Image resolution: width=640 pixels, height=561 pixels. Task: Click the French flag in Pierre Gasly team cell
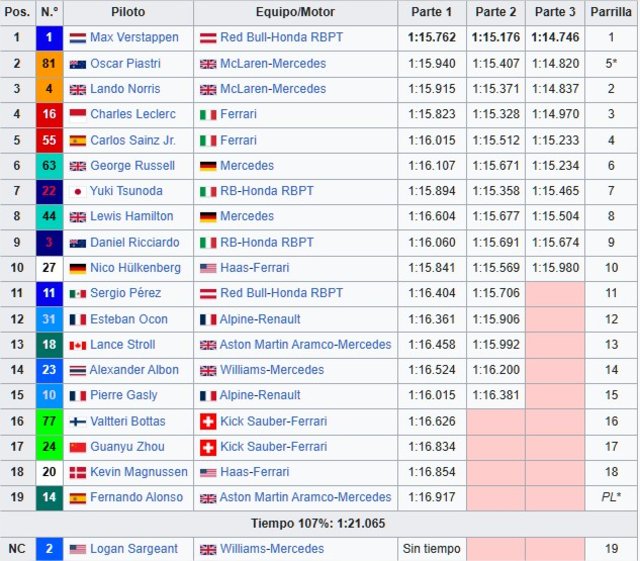[208, 396]
